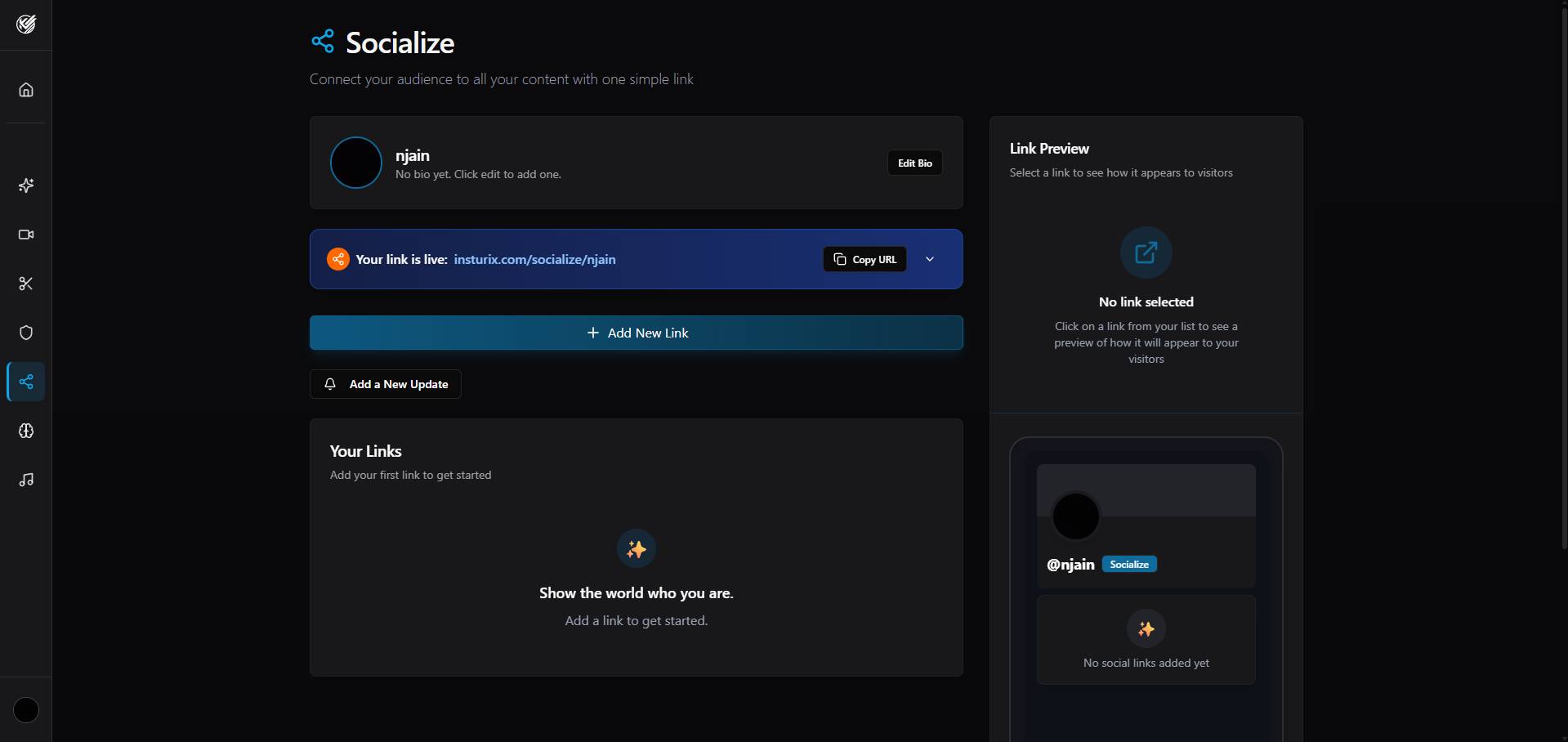Click the user avatar at the sidebar bottom

tap(26, 710)
